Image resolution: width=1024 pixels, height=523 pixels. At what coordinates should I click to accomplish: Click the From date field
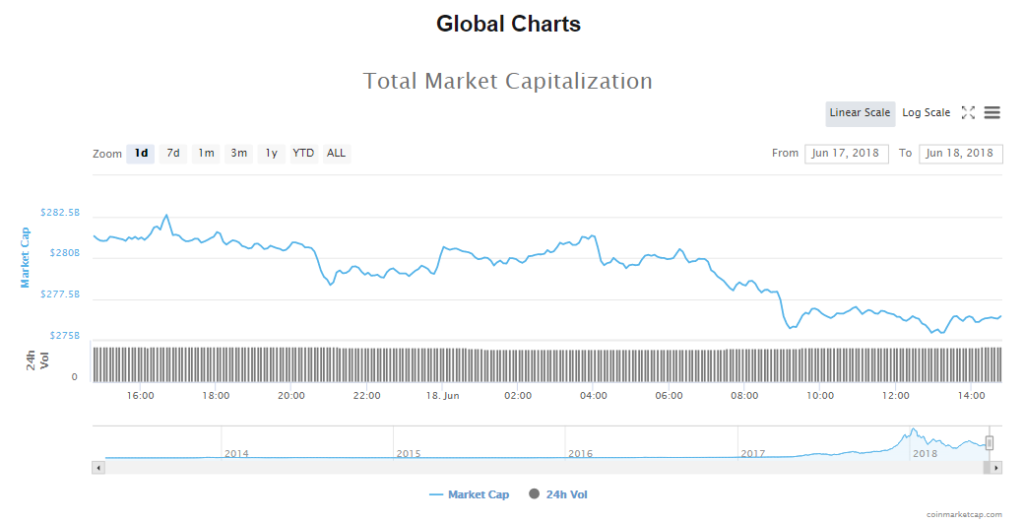(x=846, y=153)
